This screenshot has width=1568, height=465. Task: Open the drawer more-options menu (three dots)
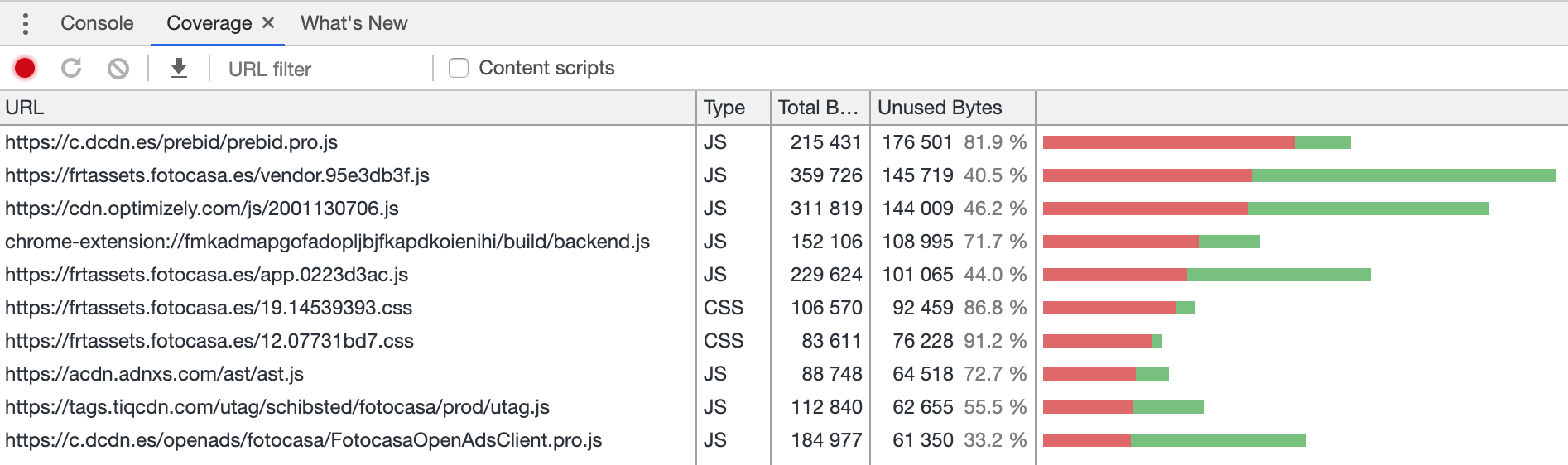(x=26, y=24)
